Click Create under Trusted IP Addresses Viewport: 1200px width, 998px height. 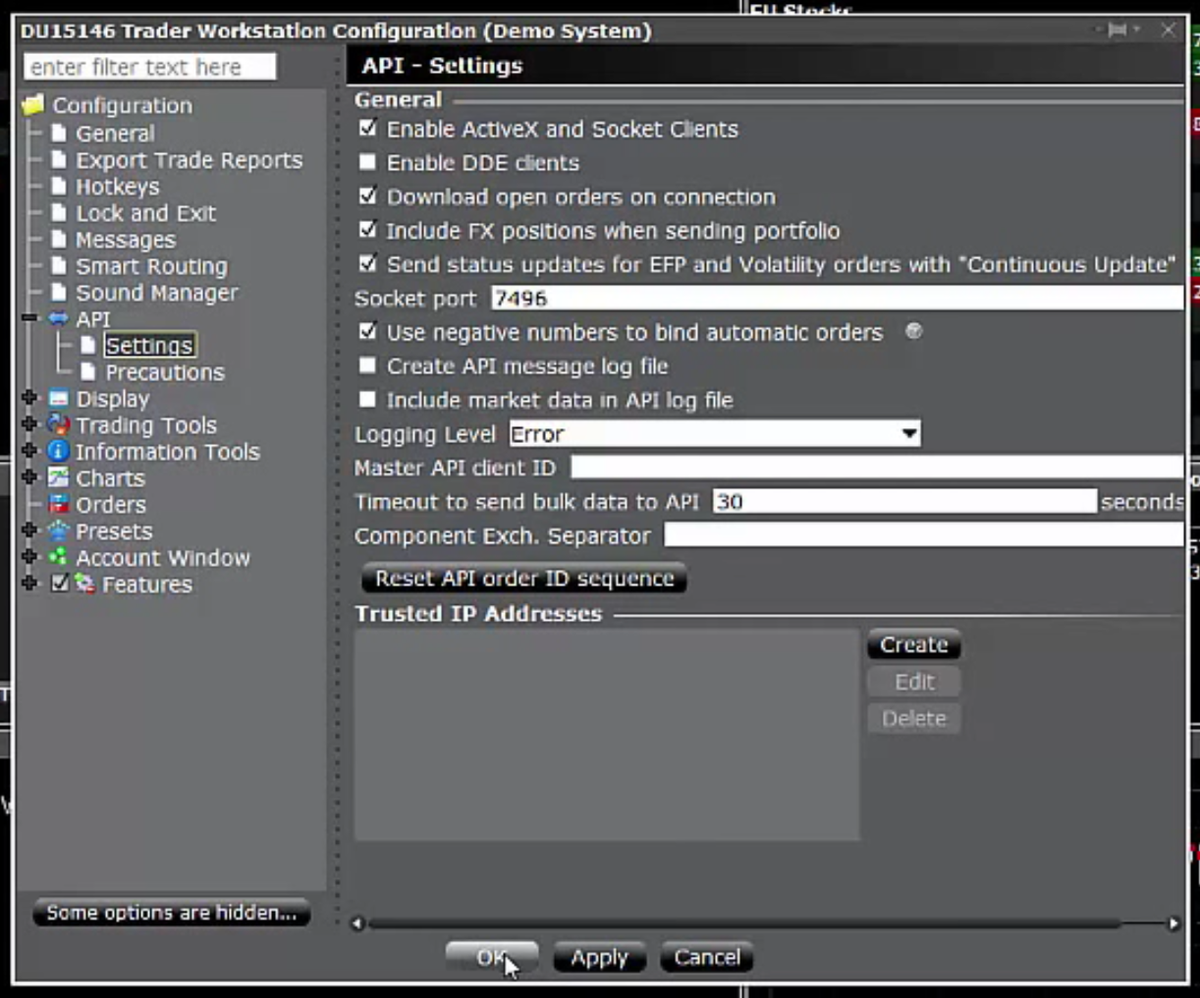(914, 645)
